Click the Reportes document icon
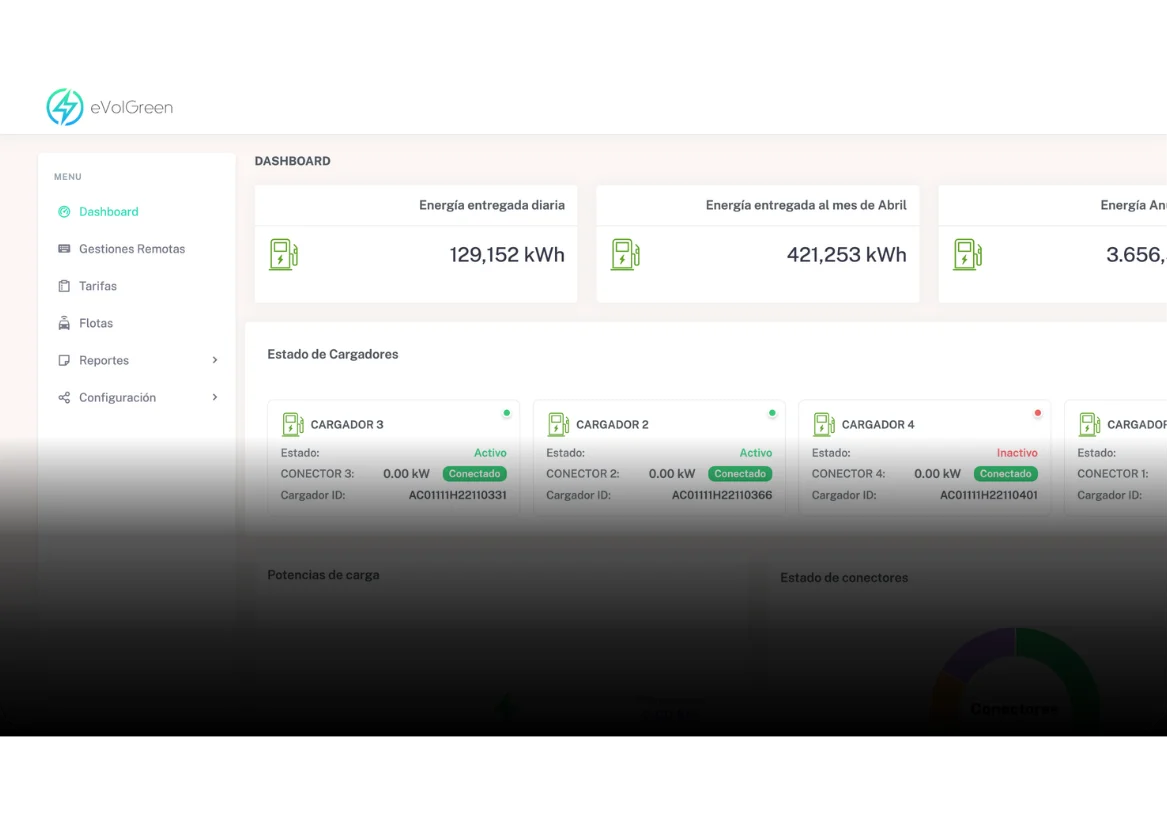Image resolution: width=1167 pixels, height=817 pixels. click(x=64, y=360)
